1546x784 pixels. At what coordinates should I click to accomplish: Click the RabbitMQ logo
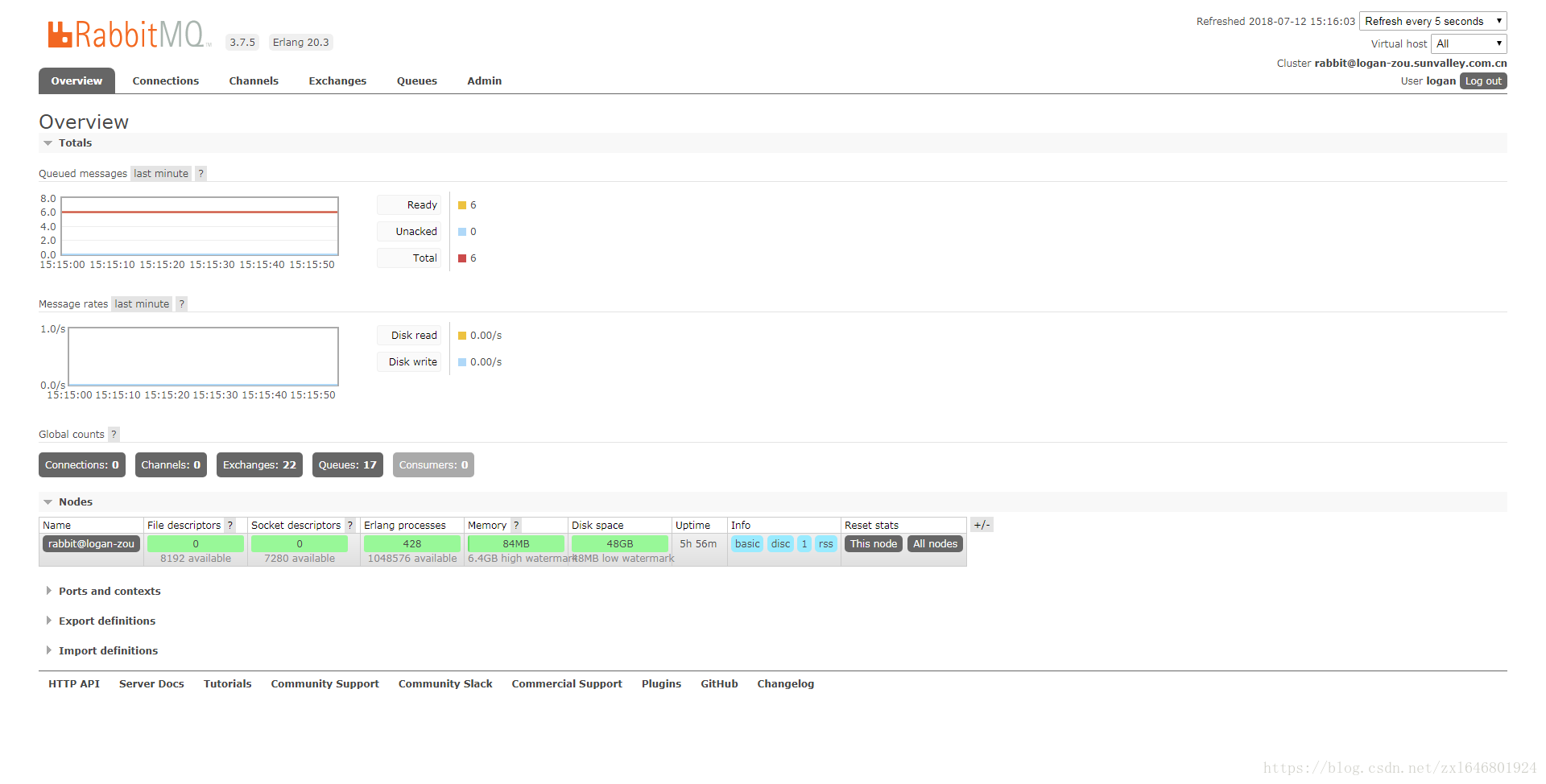click(x=129, y=35)
